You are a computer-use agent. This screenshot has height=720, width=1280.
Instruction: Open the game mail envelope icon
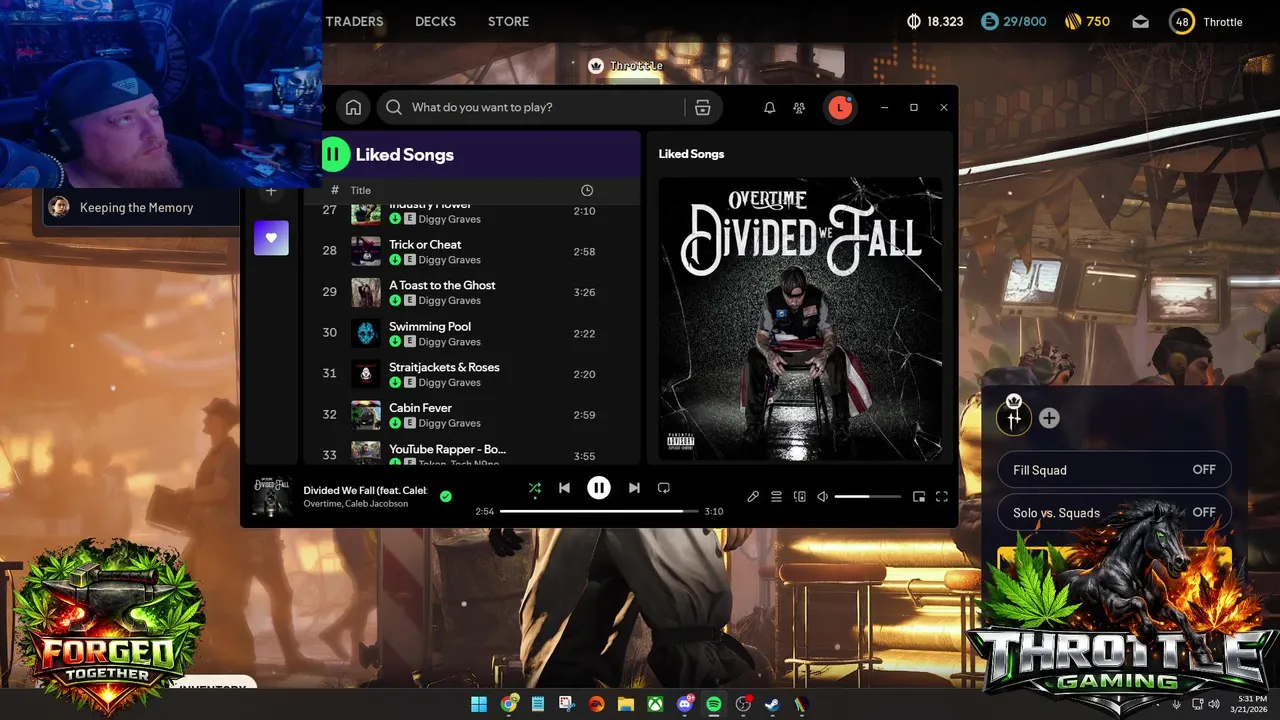(x=1141, y=22)
